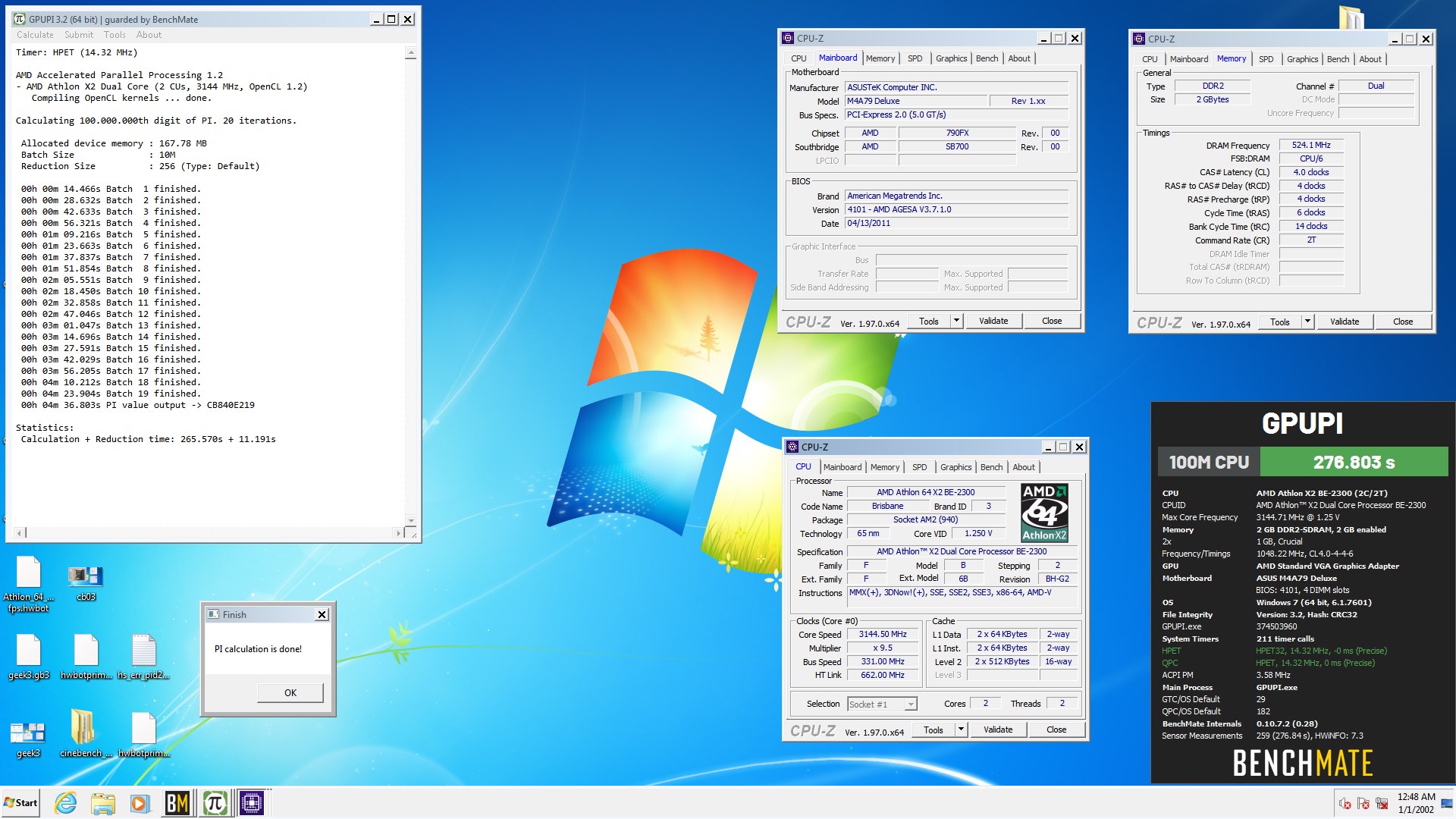
Task: Click the Finish dialog title bar icon
Action: pos(213,614)
